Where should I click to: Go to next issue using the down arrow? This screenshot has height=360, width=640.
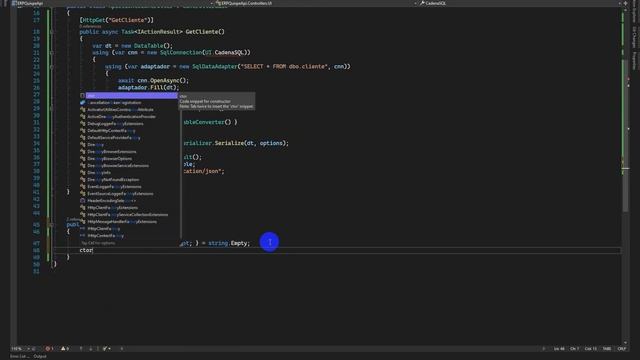[x=91, y=349]
